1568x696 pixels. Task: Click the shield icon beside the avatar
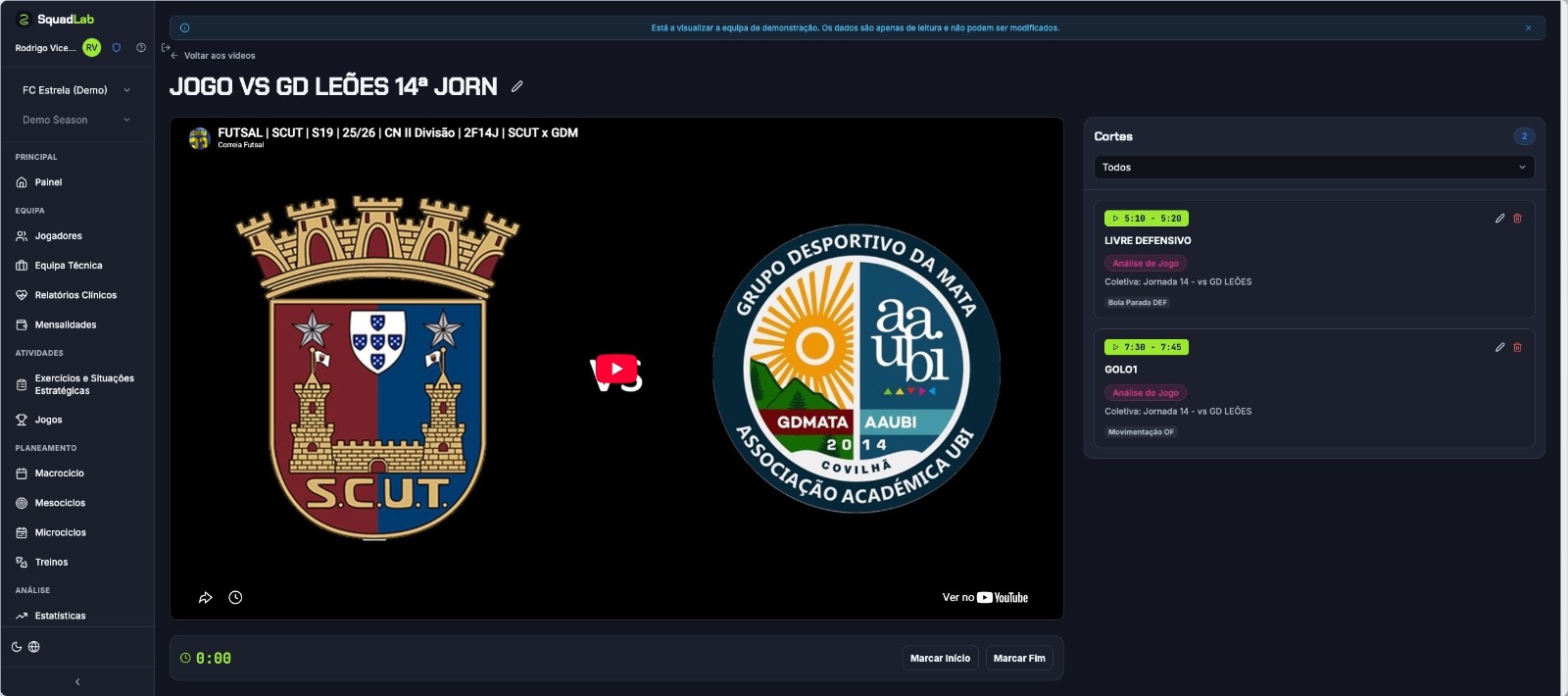[117, 47]
